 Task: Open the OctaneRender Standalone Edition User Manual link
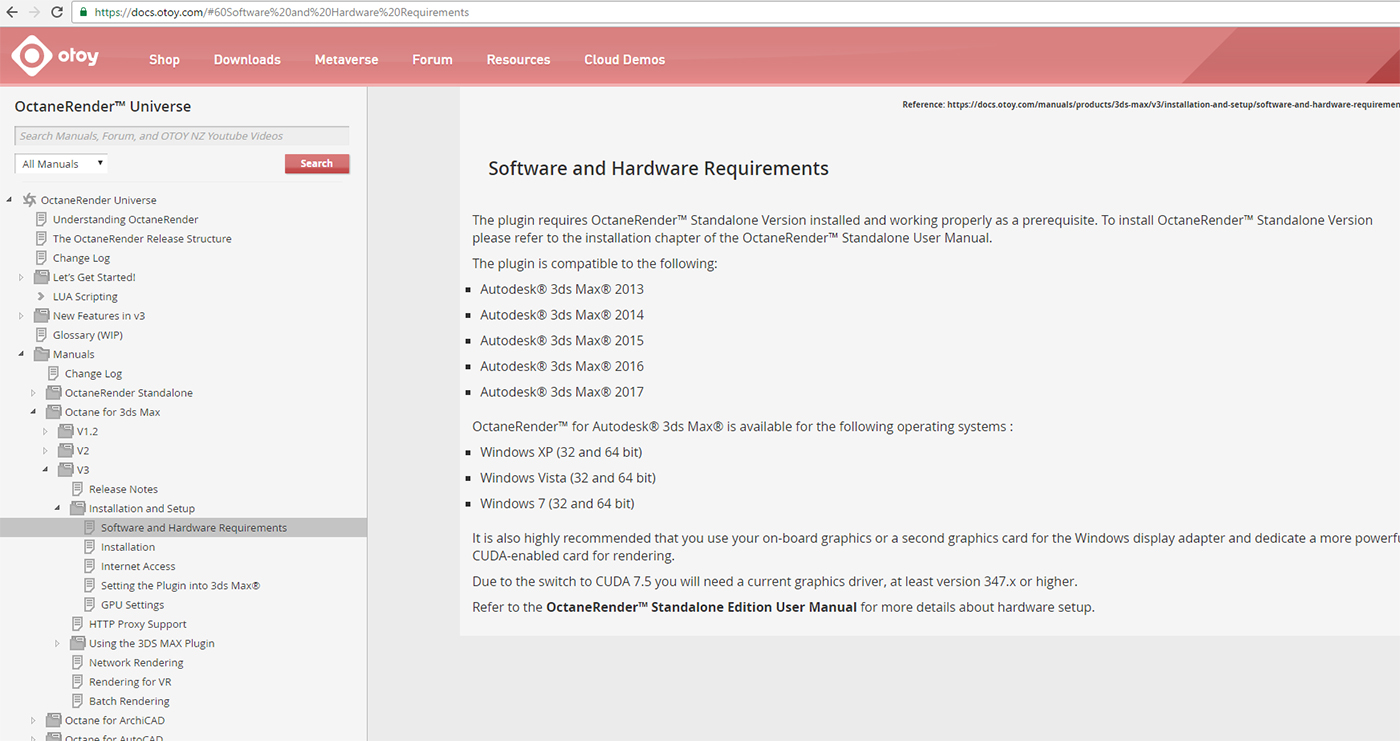[x=701, y=607]
